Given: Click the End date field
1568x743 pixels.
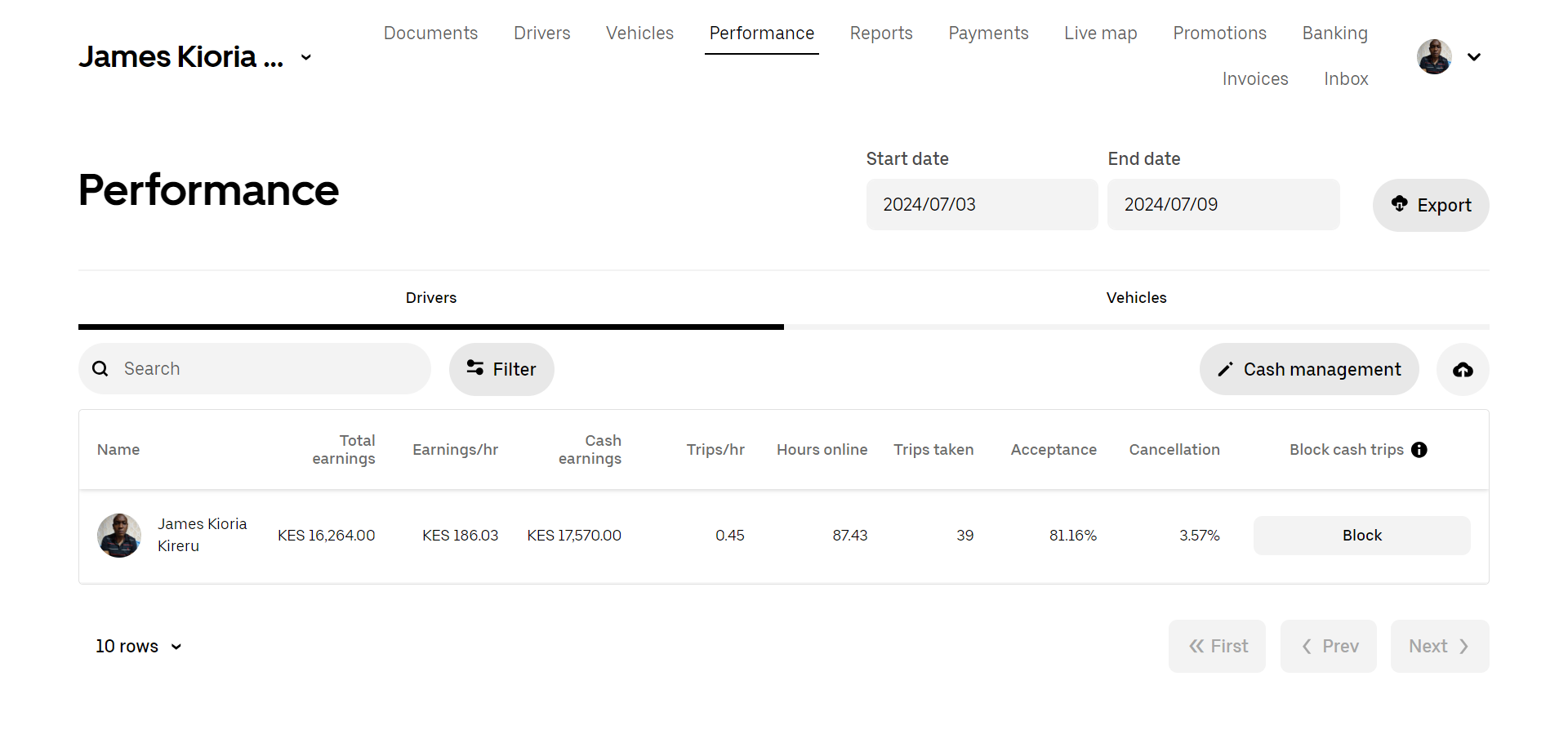Looking at the screenshot, I should pyautogui.click(x=1223, y=205).
